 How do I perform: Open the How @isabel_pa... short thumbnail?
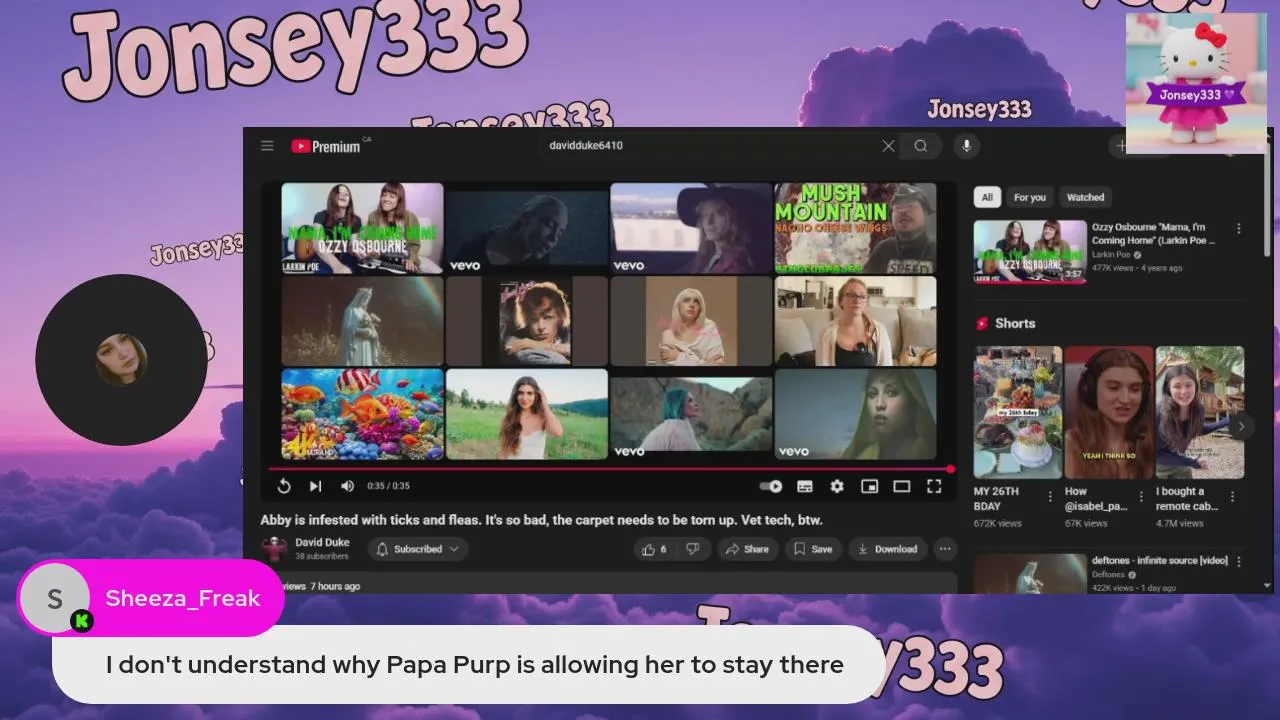point(1108,412)
